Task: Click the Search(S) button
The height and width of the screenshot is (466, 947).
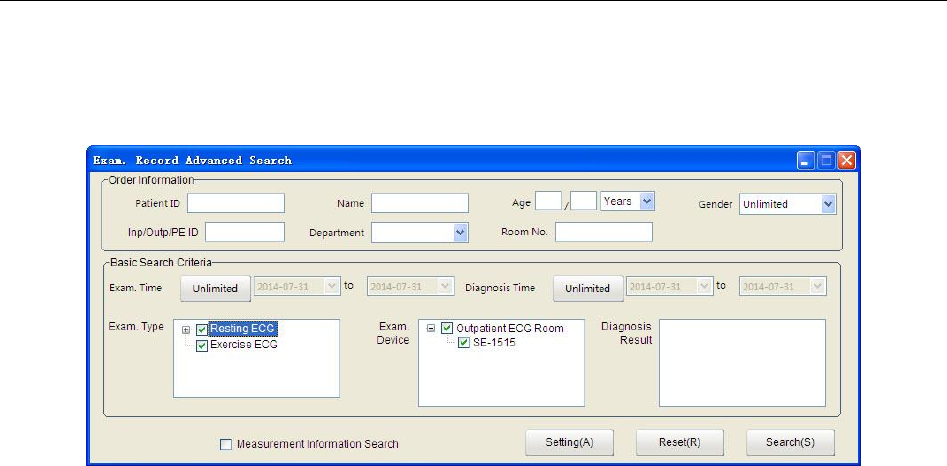Action: [x=791, y=442]
